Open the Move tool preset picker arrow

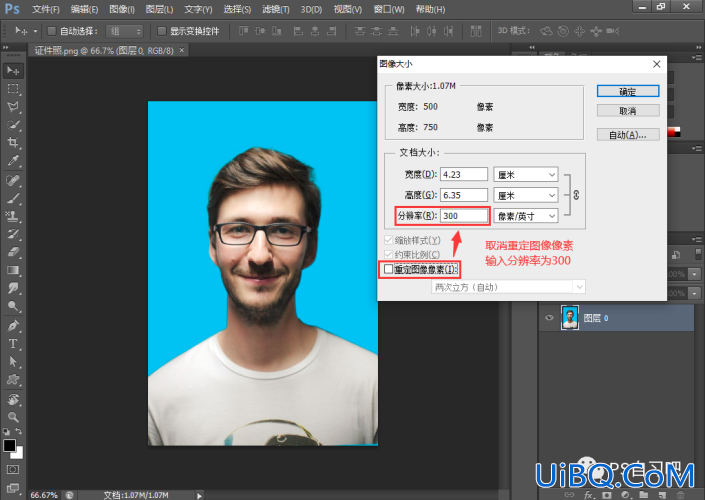[35, 31]
